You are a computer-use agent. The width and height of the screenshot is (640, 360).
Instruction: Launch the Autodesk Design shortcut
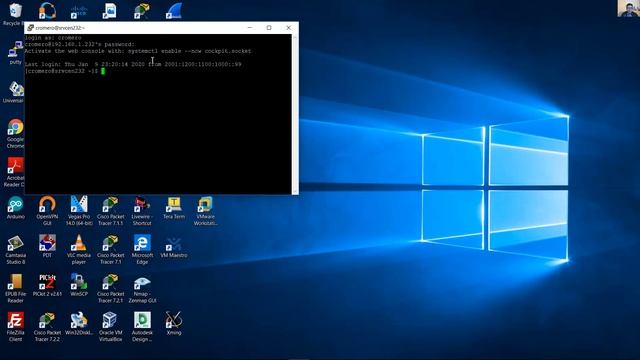coord(142,327)
